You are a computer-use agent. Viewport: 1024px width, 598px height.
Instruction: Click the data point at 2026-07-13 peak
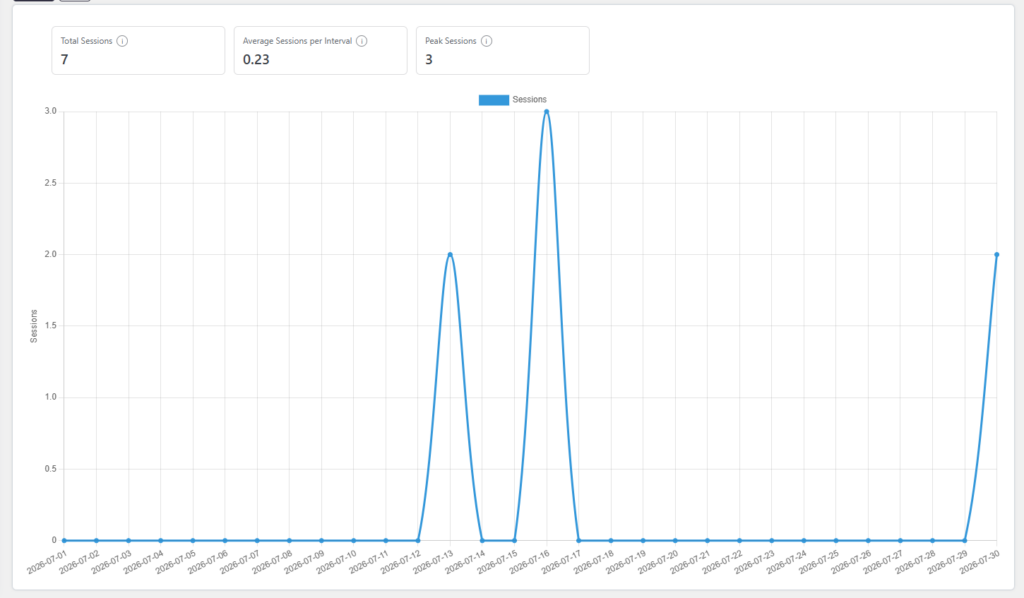coord(450,255)
